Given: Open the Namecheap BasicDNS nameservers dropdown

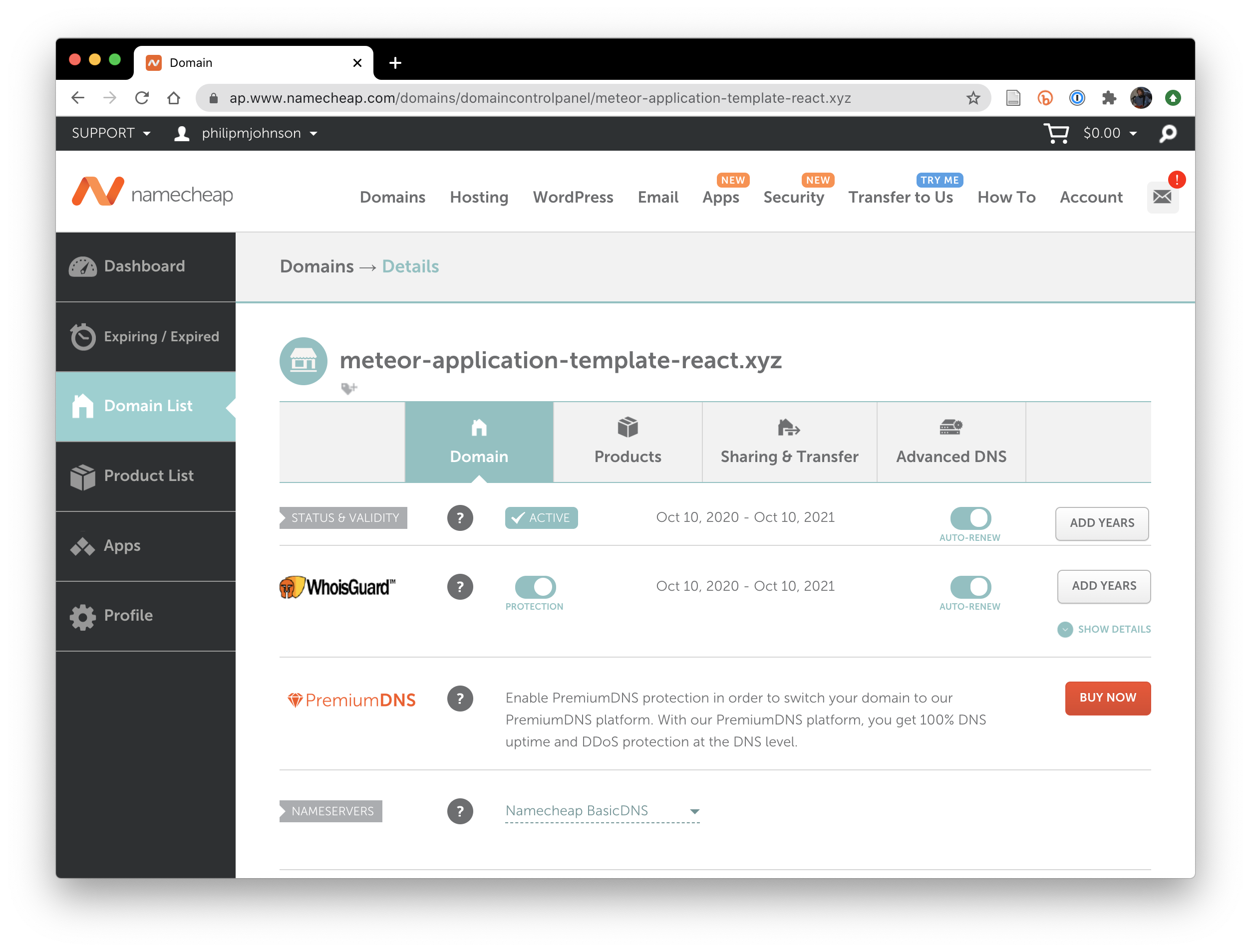Looking at the screenshot, I should pyautogui.click(x=602, y=811).
